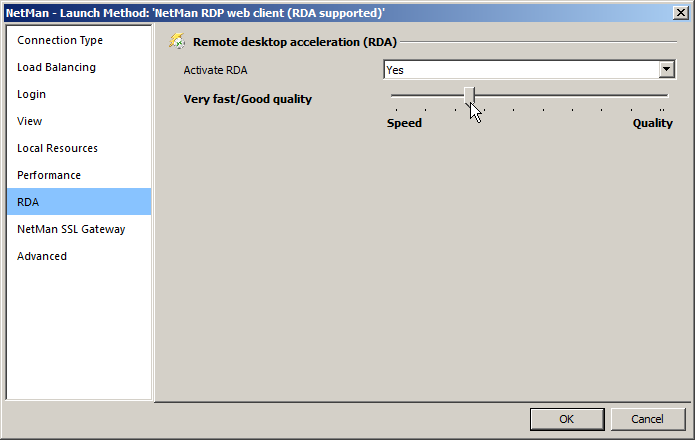The image size is (695, 440).
Task: Open the Local Resources section
Action: coord(57,148)
